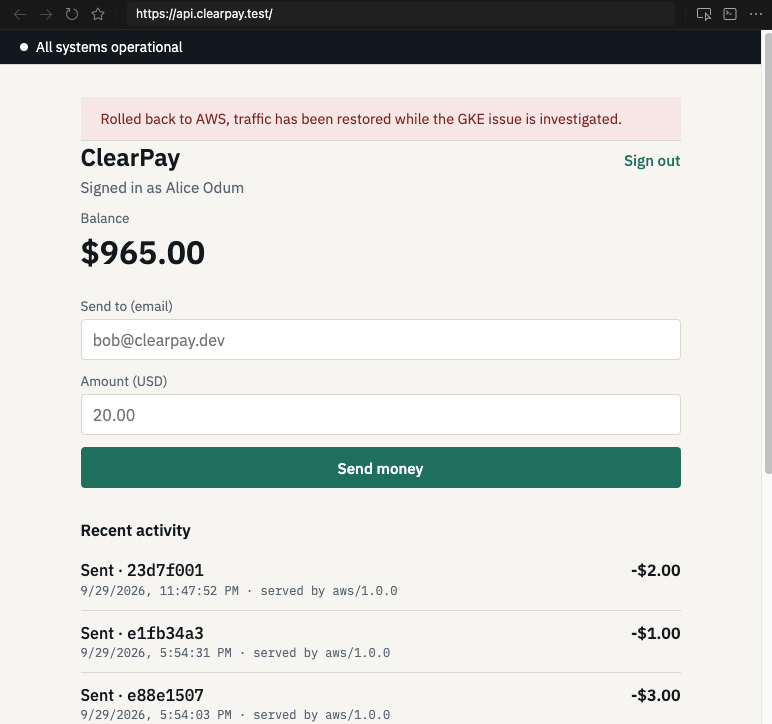Click the Send to (email) label
This screenshot has width=772, height=724.
pos(127,307)
